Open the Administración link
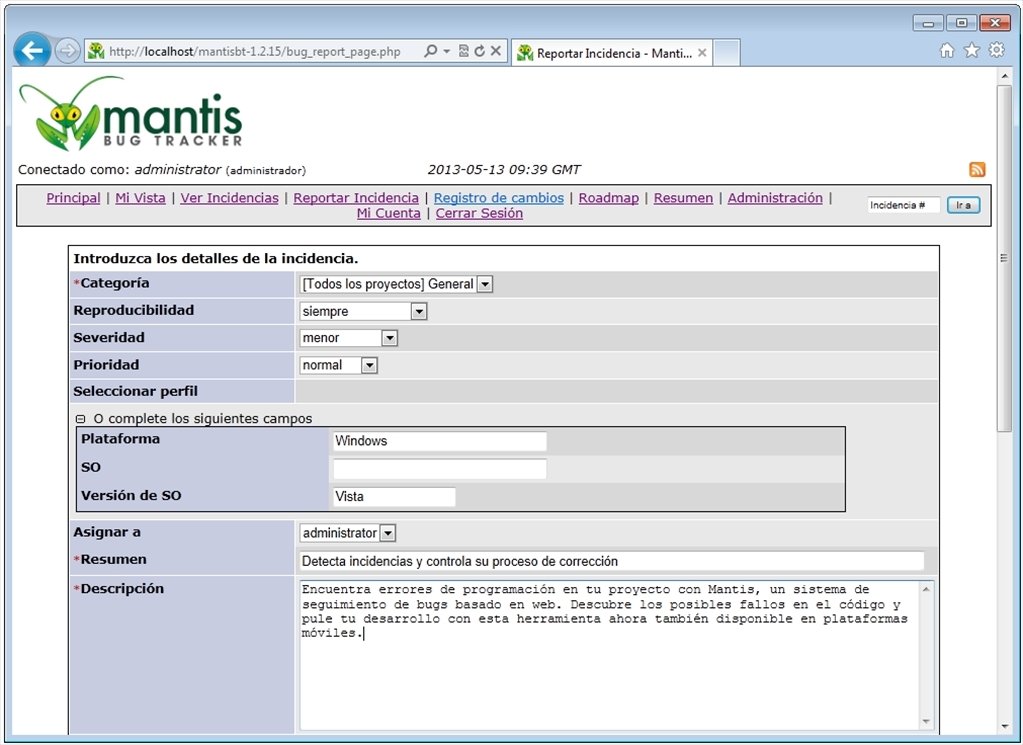Image resolution: width=1023 pixels, height=745 pixels. click(x=775, y=198)
